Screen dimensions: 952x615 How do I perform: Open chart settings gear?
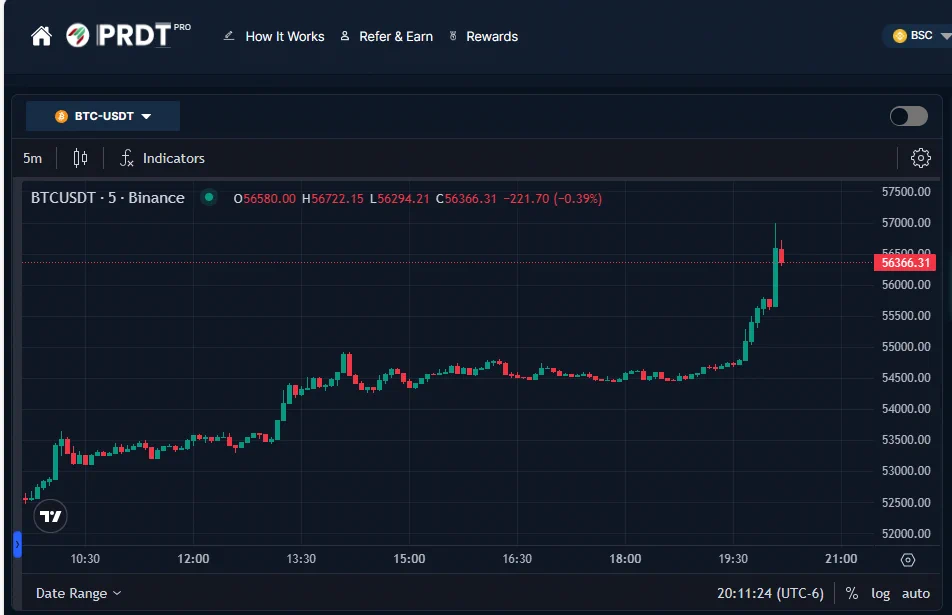(920, 158)
